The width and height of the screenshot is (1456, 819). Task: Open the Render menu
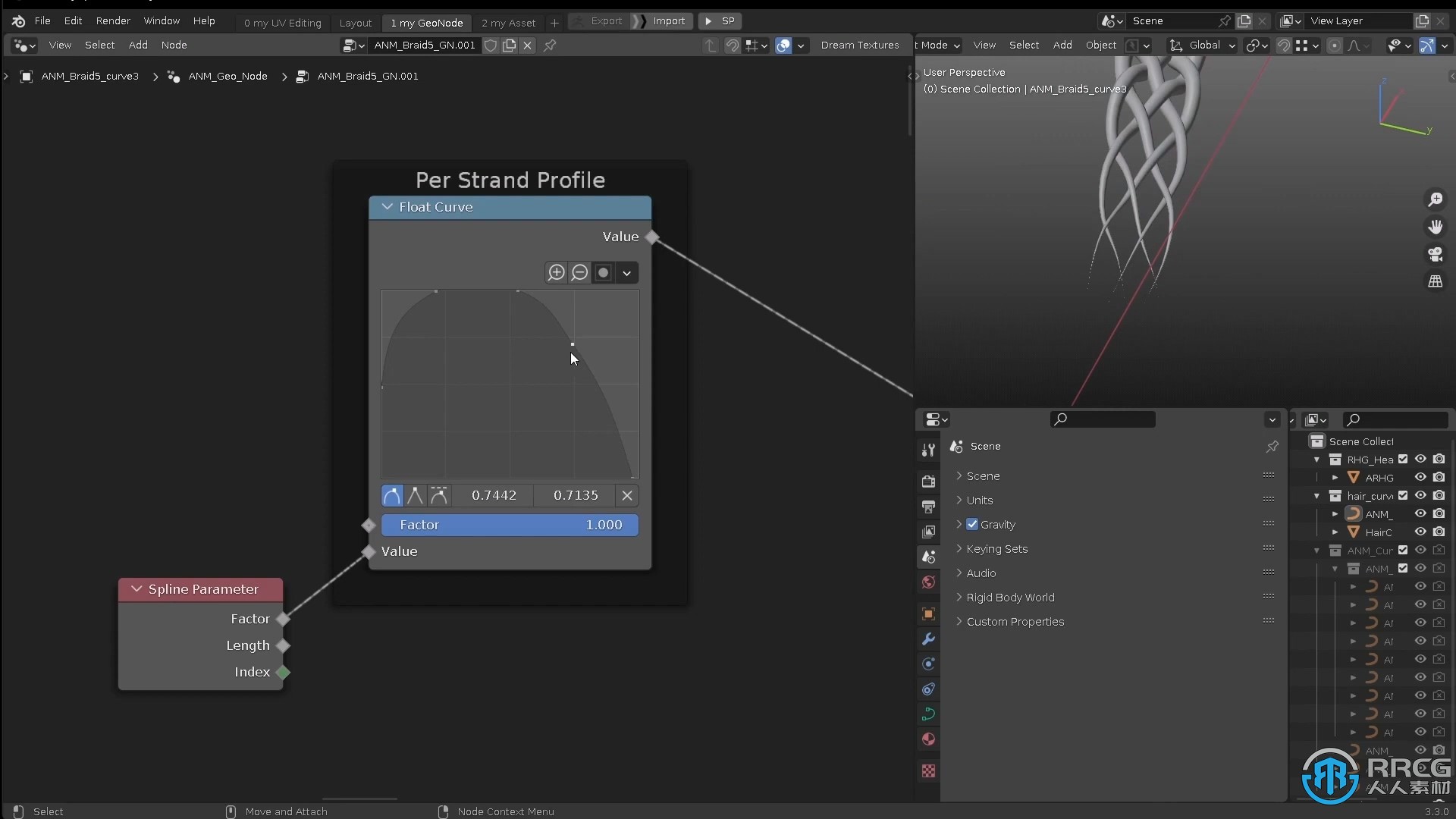(x=113, y=20)
